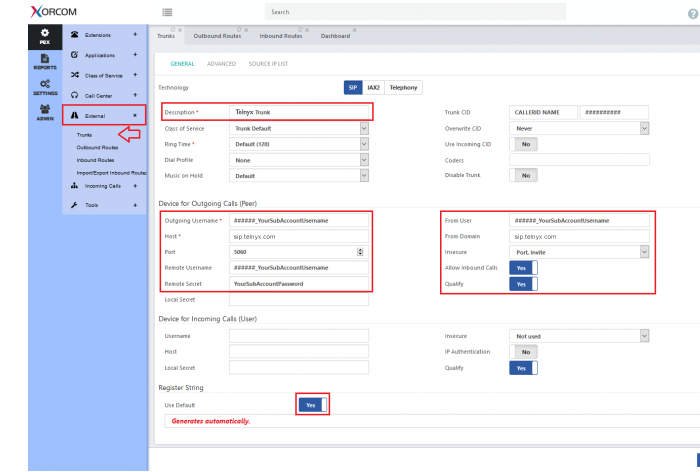Image resolution: width=700 pixels, height=472 pixels.
Task: Click the Description field with Telnyx Trunk
Action: point(300,112)
